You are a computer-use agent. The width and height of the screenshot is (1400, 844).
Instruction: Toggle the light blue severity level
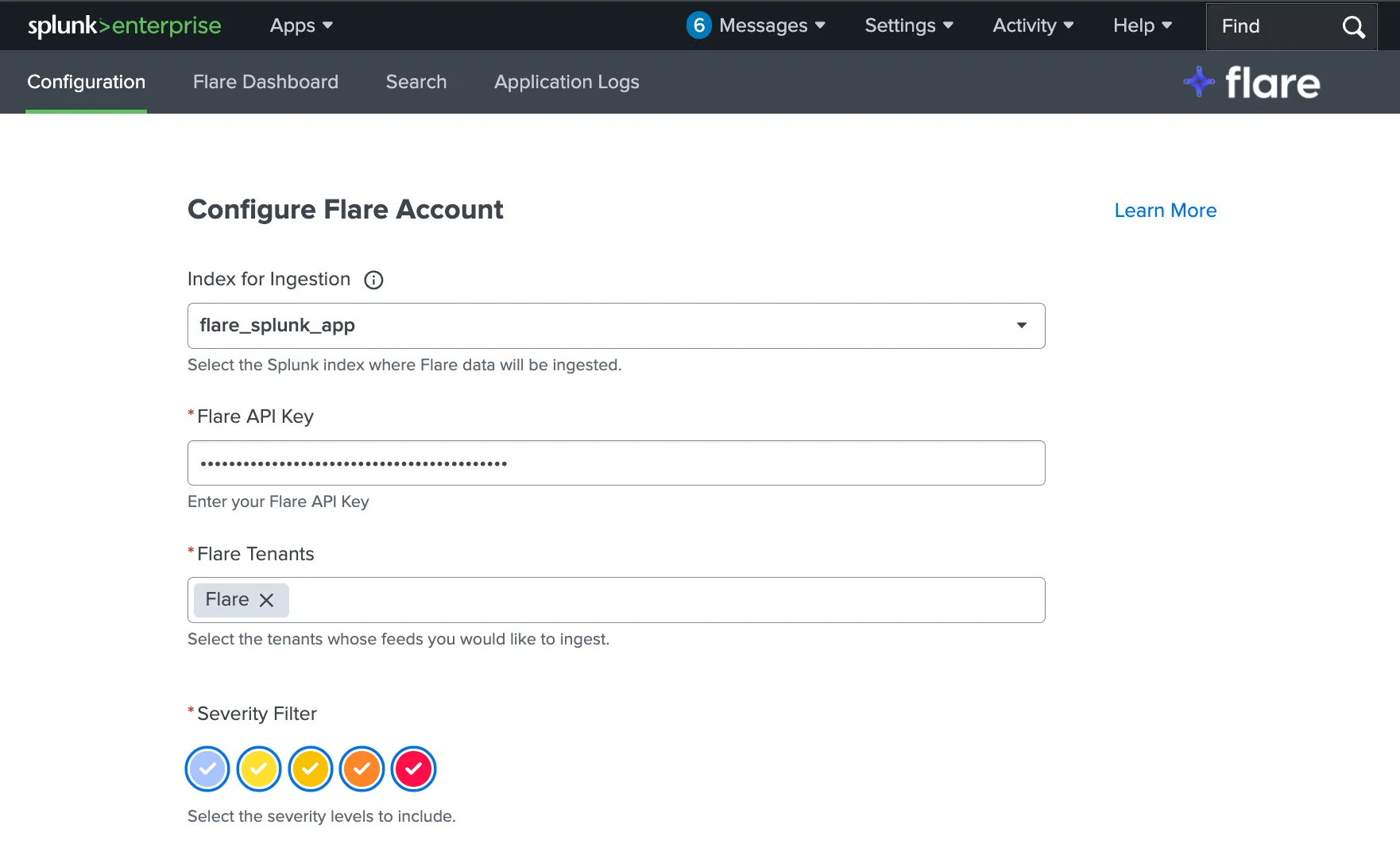pyautogui.click(x=207, y=769)
